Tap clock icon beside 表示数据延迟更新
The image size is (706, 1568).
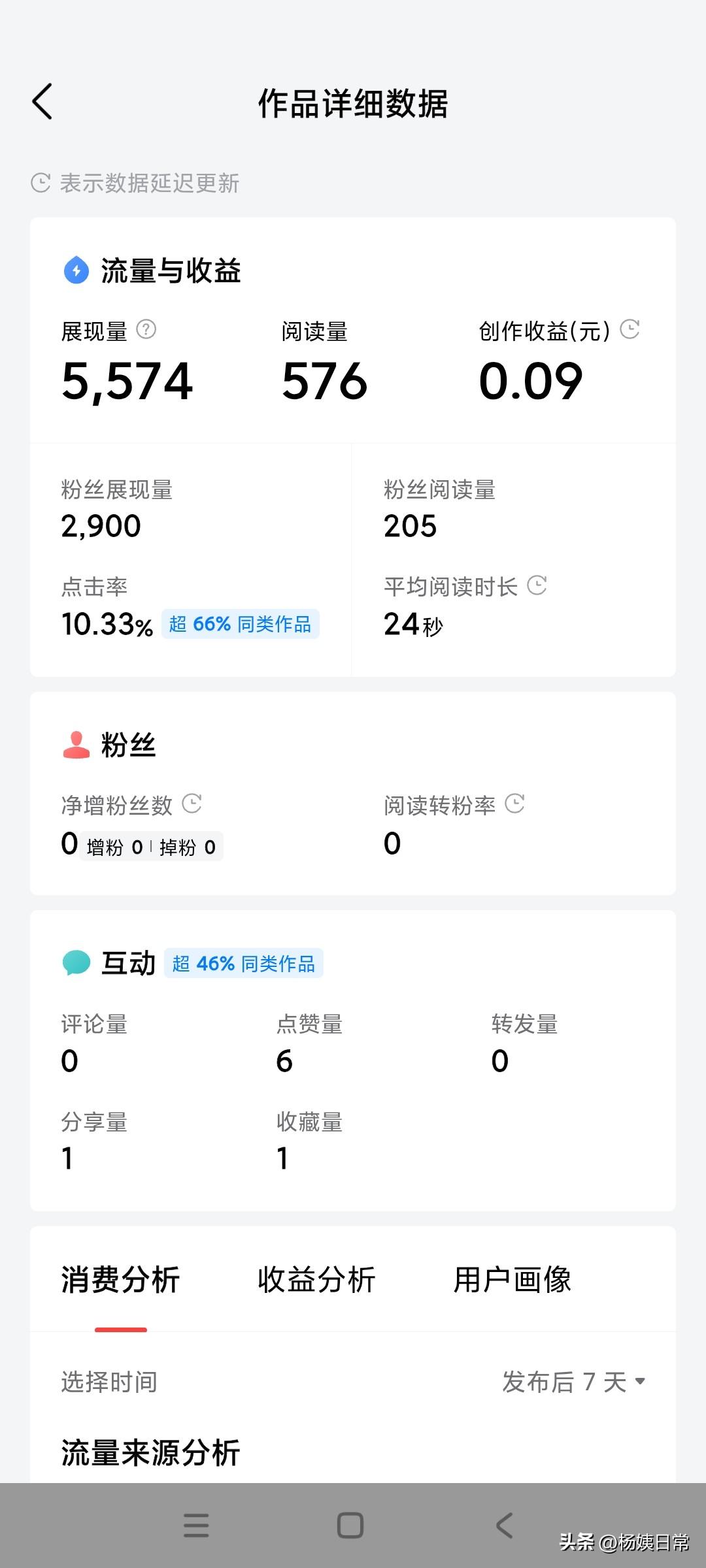click(41, 183)
